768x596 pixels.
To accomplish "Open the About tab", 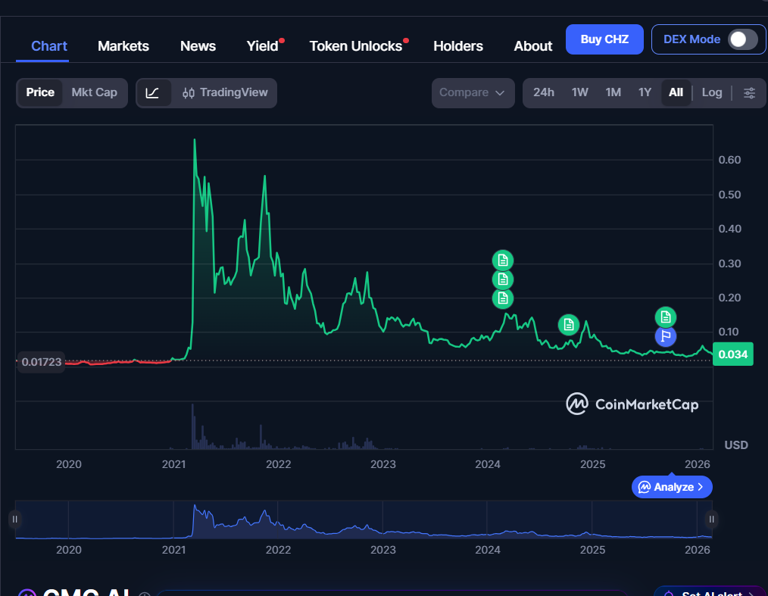I will point(533,46).
